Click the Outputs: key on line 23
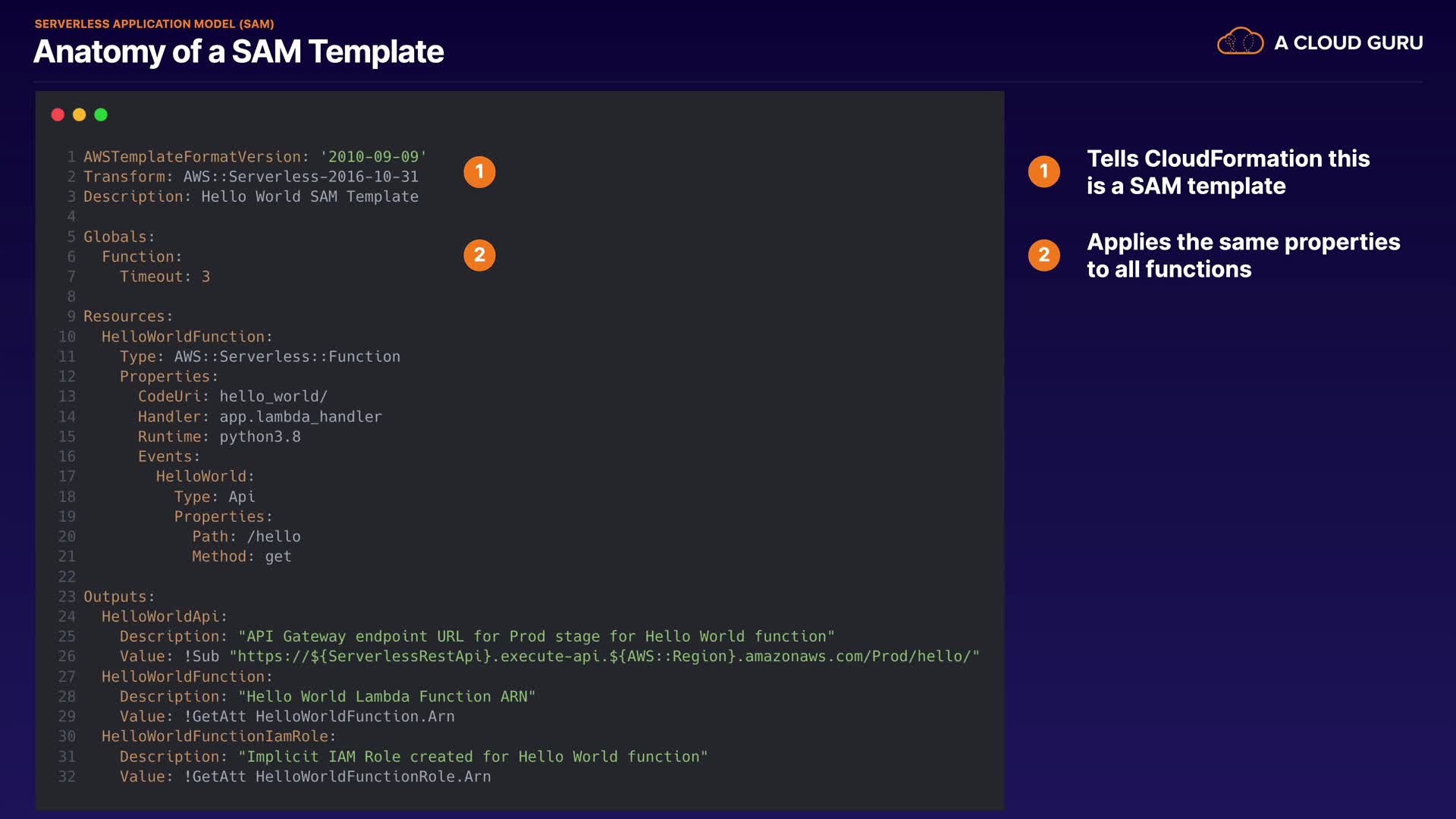The image size is (1456, 819). (118, 597)
